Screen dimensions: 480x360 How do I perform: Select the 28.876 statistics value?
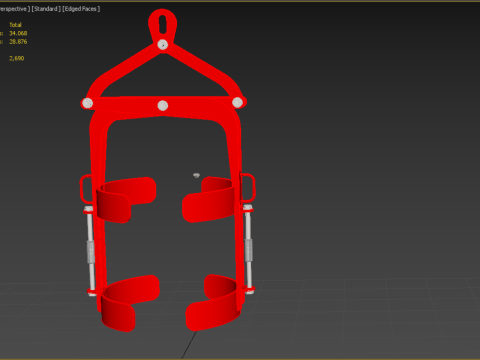[x=18, y=42]
